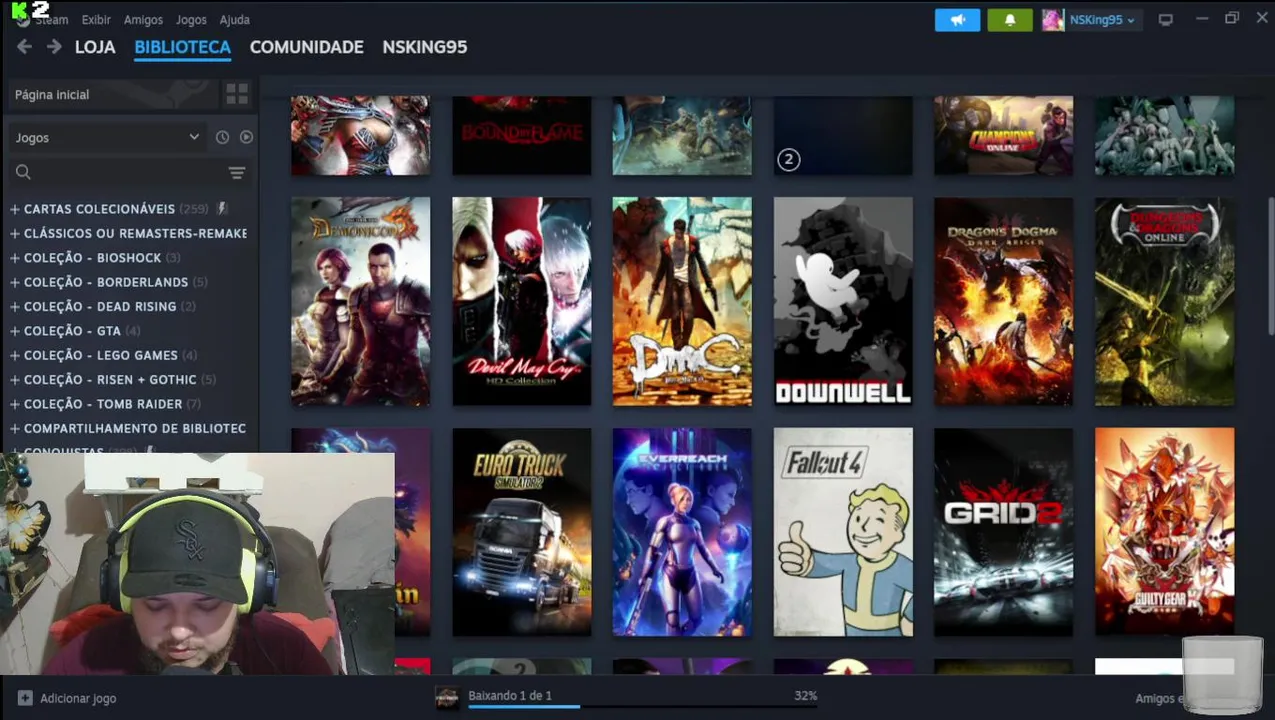The image size is (1275, 720).
Task: Open advanced filter sliders icon
Action: 237,173
